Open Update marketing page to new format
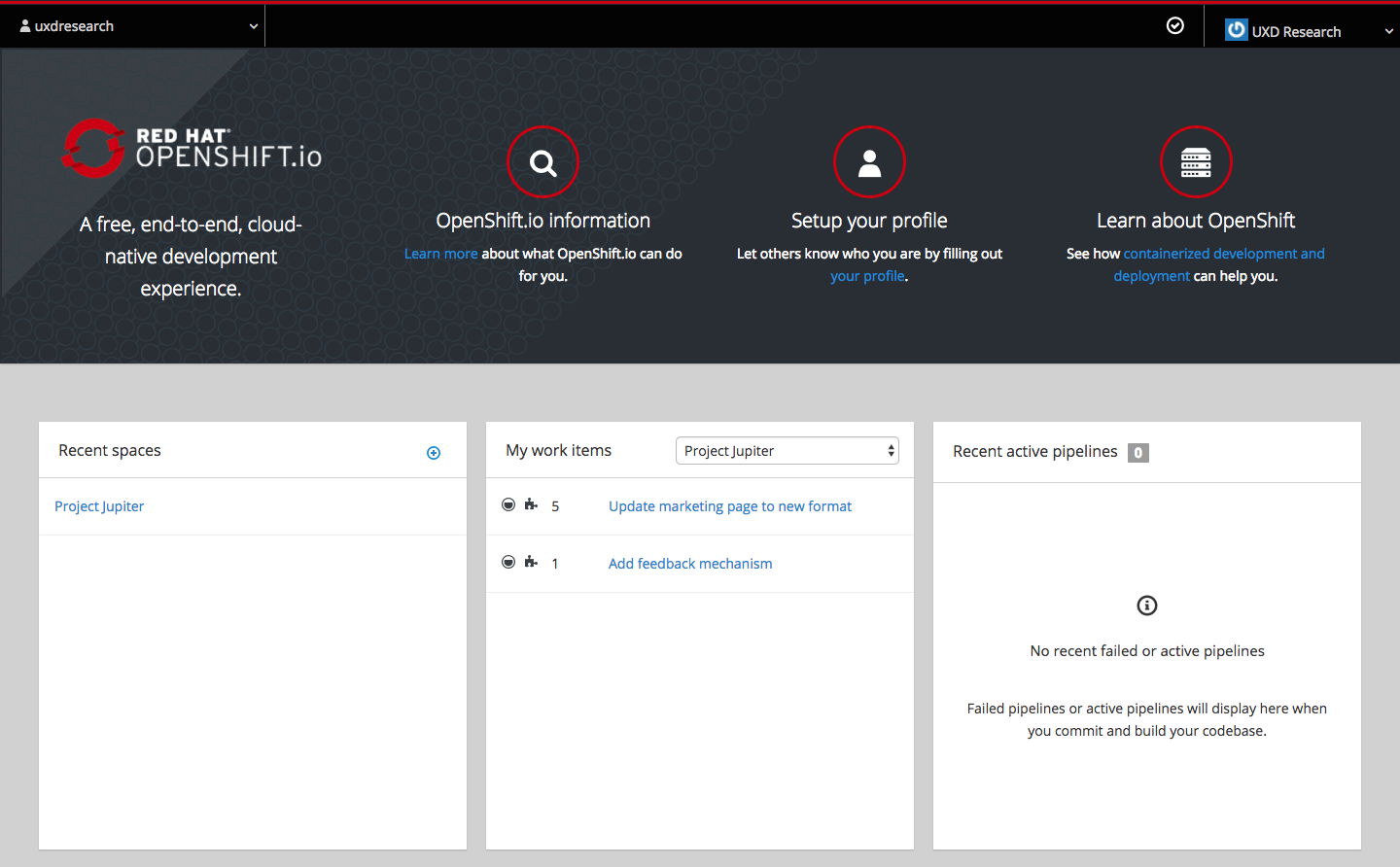The width and height of the screenshot is (1400, 867). tap(730, 506)
